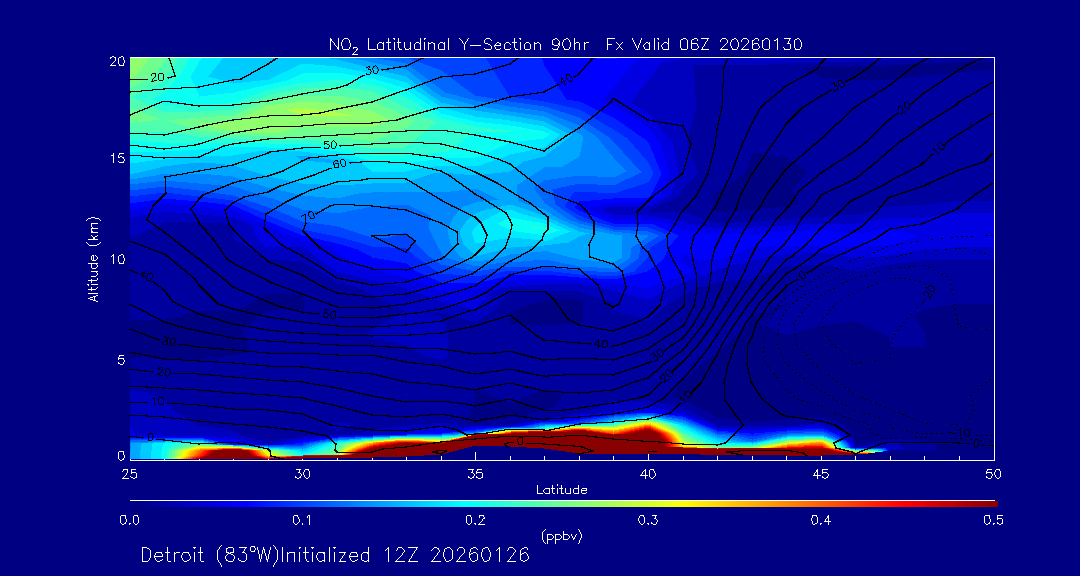Click the "(ppbv)" units label
Screen dimensions: 1080x576
[561, 537]
